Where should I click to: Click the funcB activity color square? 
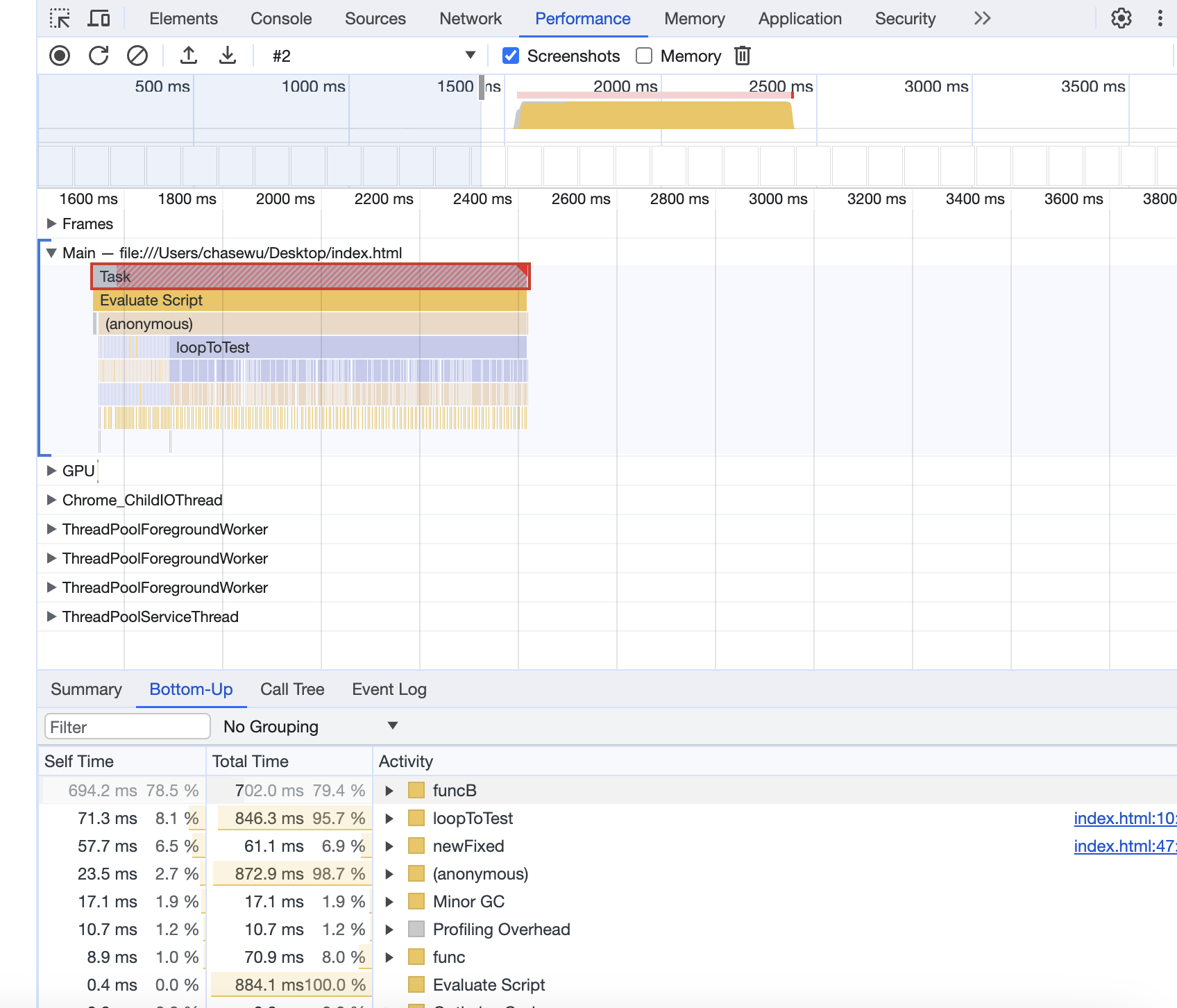pos(416,790)
